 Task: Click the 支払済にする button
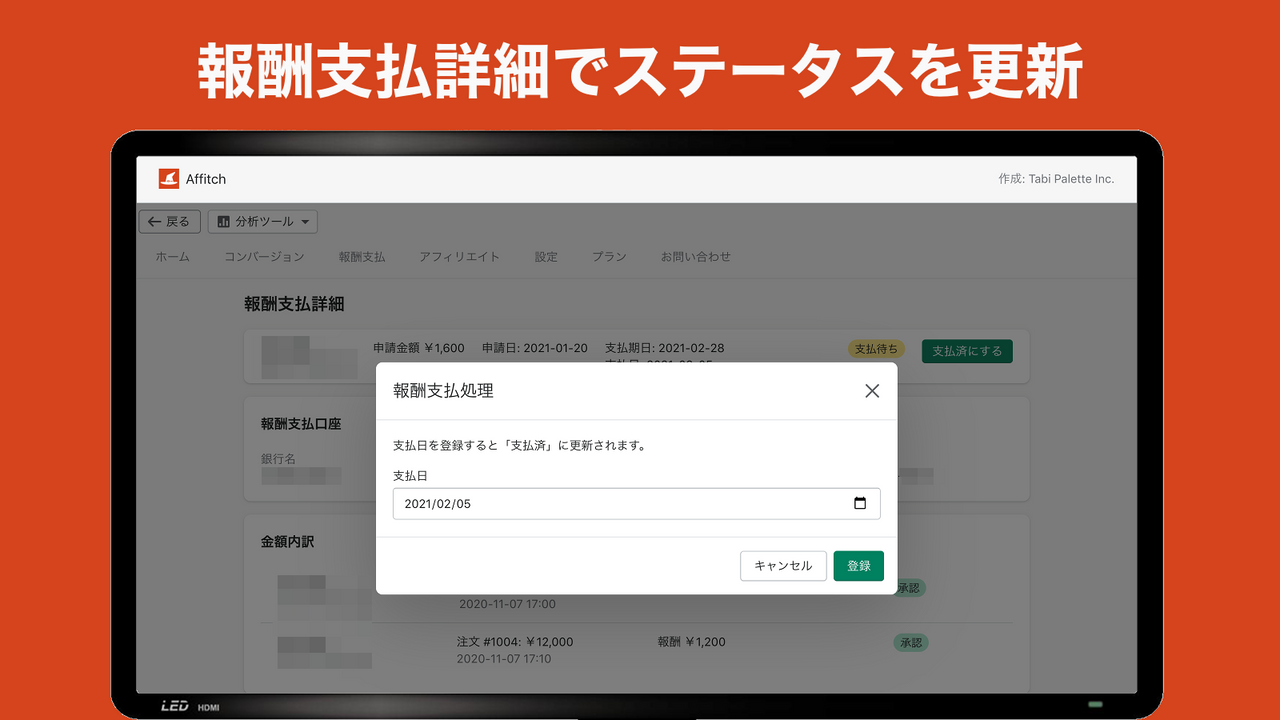point(966,351)
